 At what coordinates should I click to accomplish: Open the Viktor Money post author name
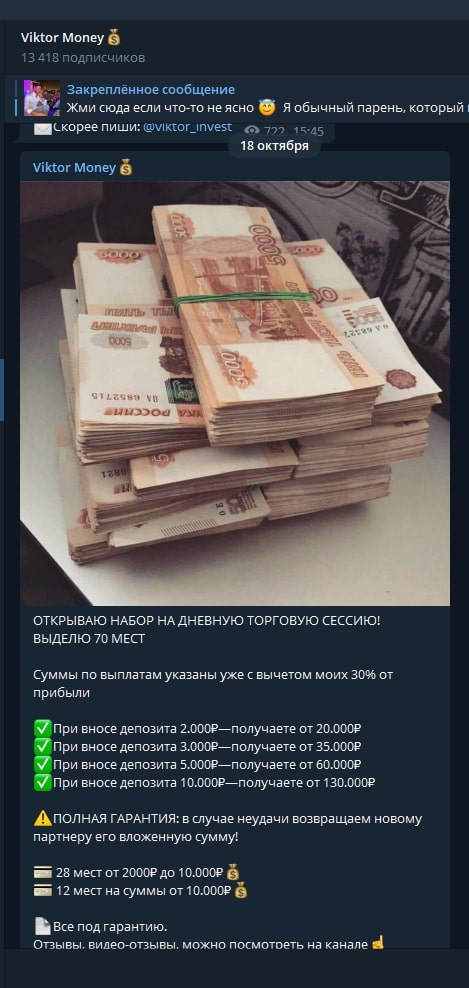pos(74,168)
